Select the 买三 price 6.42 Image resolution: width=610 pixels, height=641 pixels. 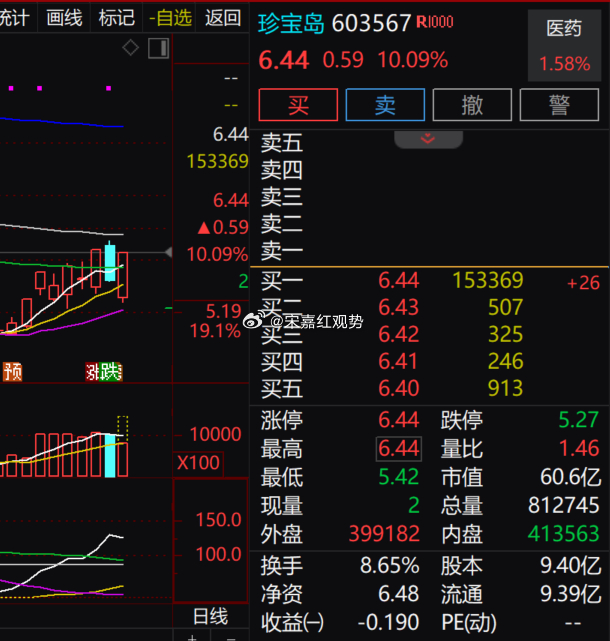point(399,334)
